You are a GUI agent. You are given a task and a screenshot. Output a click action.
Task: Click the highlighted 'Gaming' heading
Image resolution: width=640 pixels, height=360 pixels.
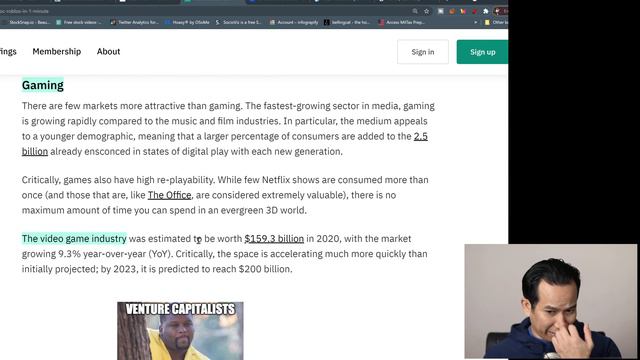coord(42,85)
